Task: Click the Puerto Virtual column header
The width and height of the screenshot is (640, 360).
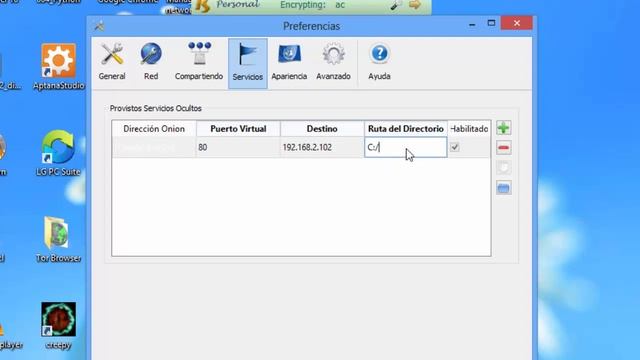Action: coord(238,129)
